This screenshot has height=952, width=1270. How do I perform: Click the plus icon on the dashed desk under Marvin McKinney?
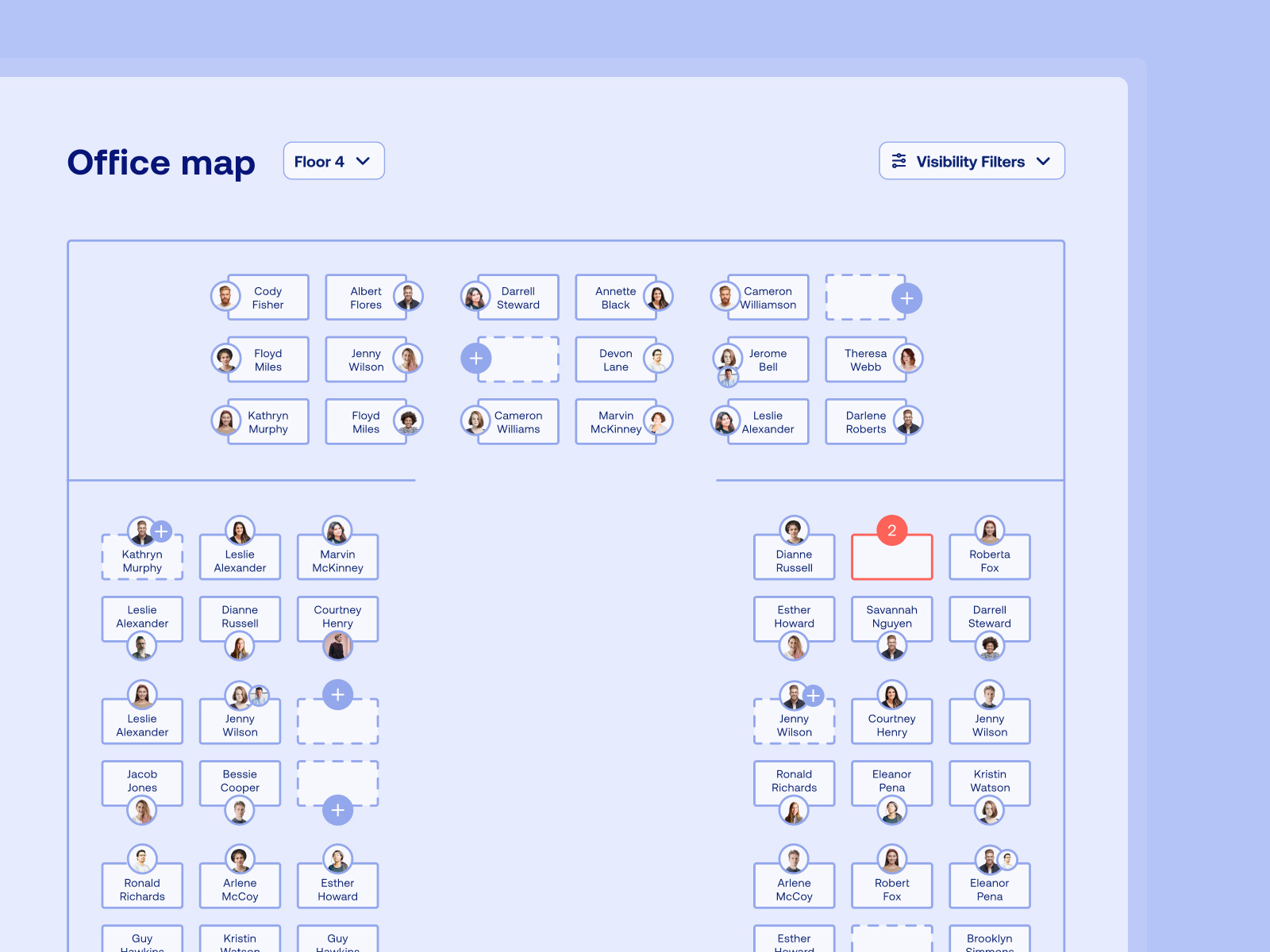pyautogui.click(x=337, y=695)
